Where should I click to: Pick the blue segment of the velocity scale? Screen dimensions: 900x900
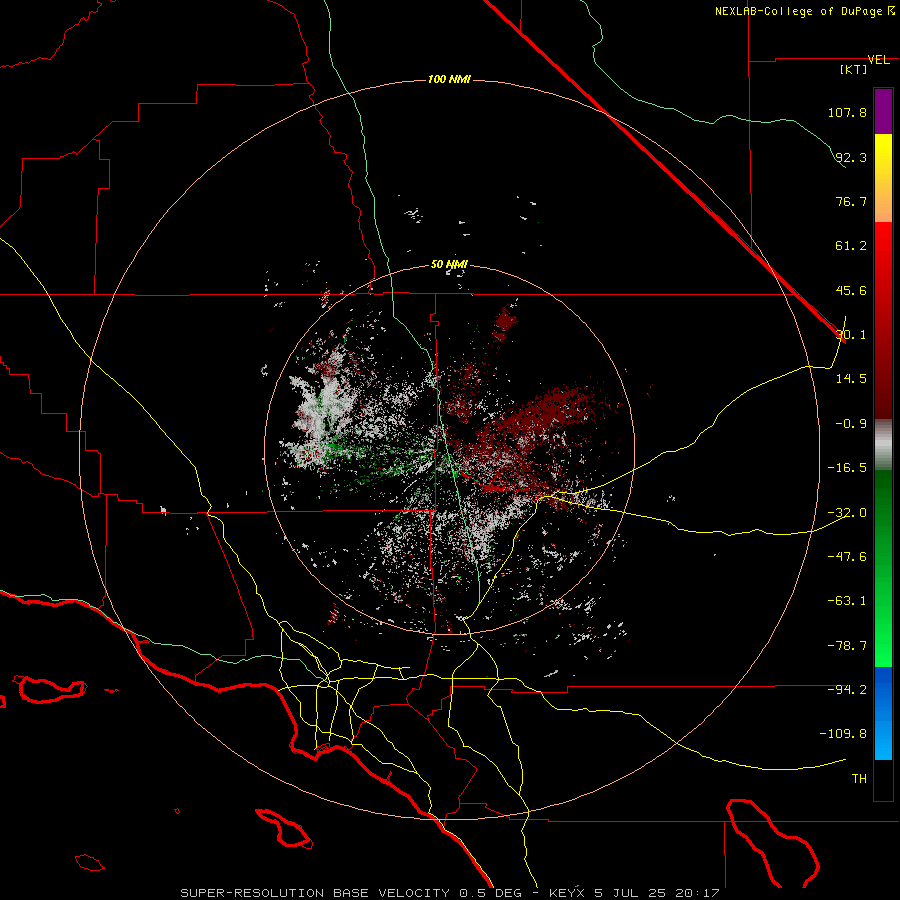pos(883,713)
